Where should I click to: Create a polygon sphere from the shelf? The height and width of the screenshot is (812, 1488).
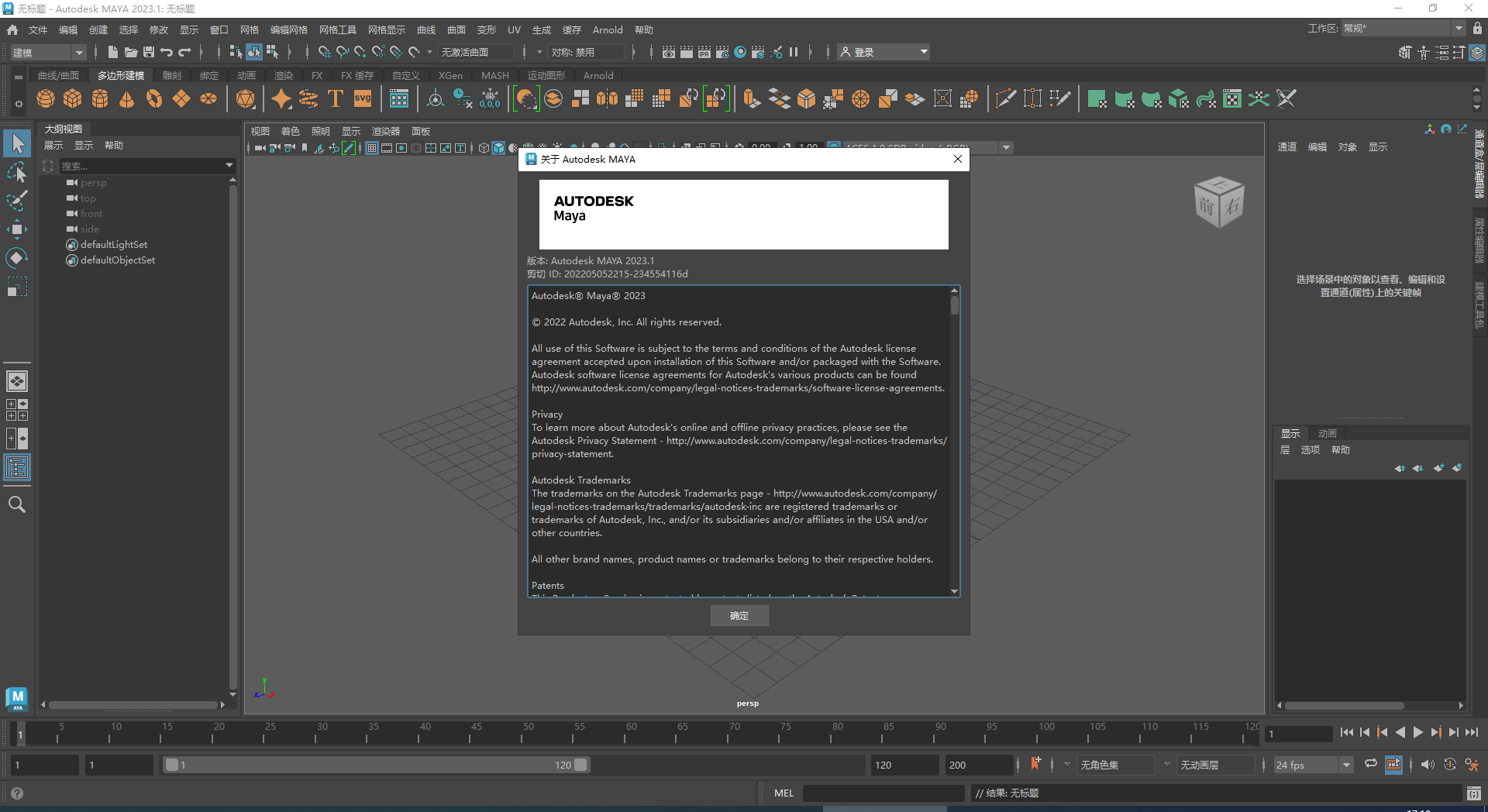click(46, 99)
